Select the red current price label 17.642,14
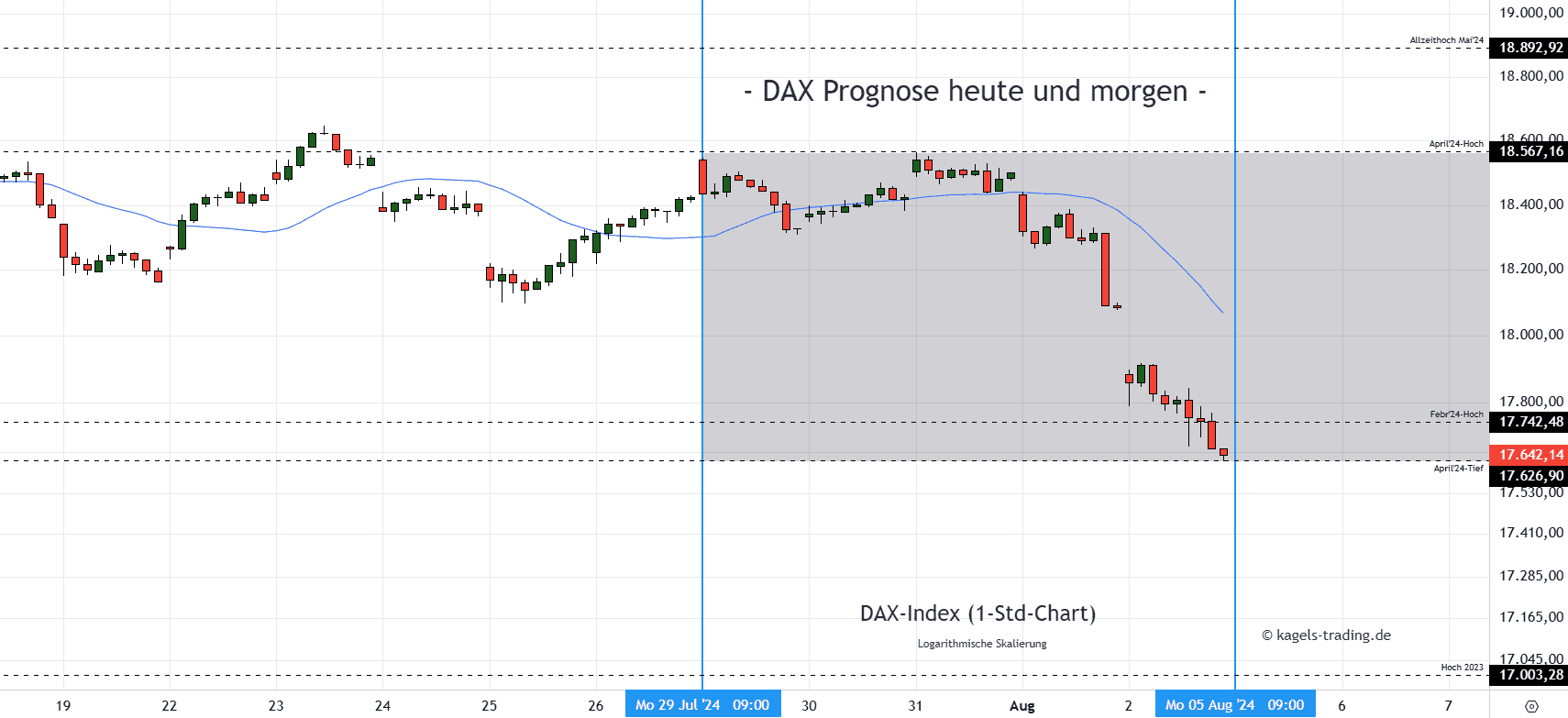 coord(1529,455)
